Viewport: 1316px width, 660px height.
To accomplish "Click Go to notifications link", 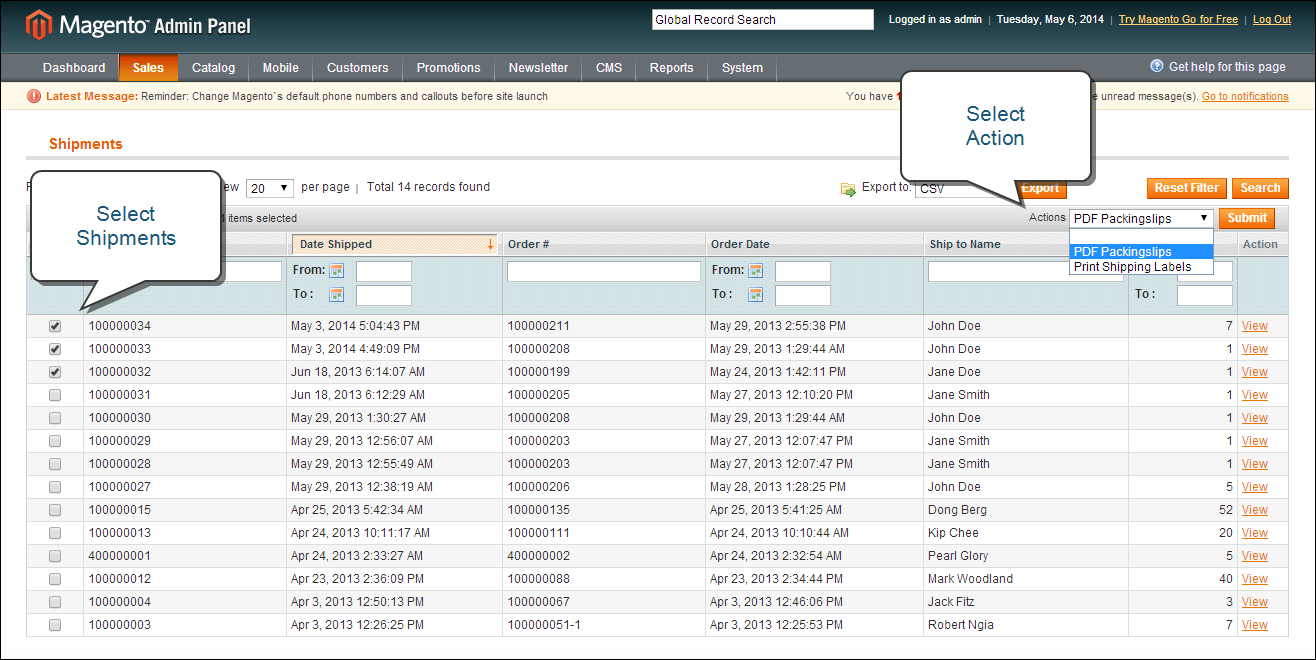I will coord(1245,96).
